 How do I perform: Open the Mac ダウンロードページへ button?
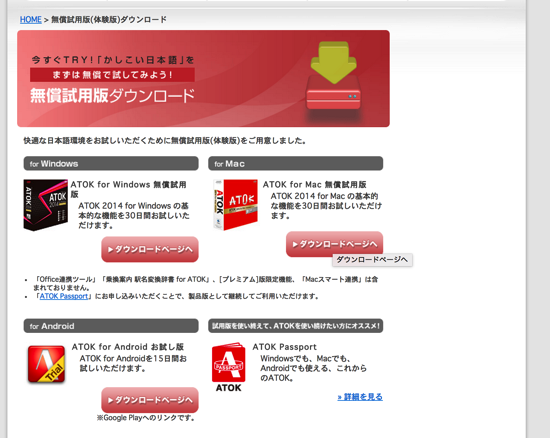334,244
